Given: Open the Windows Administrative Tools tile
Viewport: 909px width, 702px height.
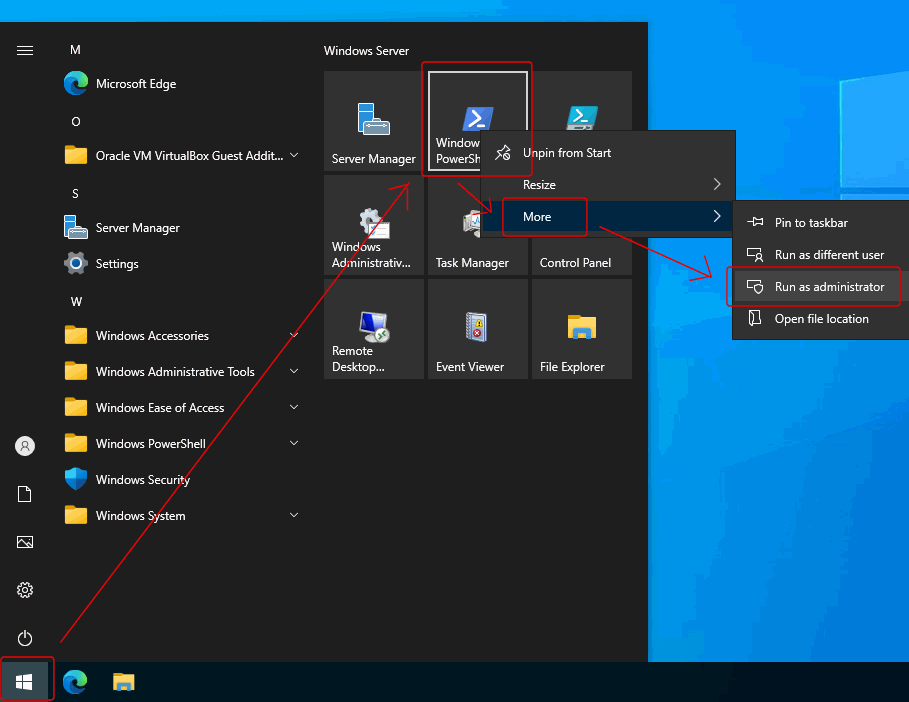Looking at the screenshot, I should (x=373, y=225).
